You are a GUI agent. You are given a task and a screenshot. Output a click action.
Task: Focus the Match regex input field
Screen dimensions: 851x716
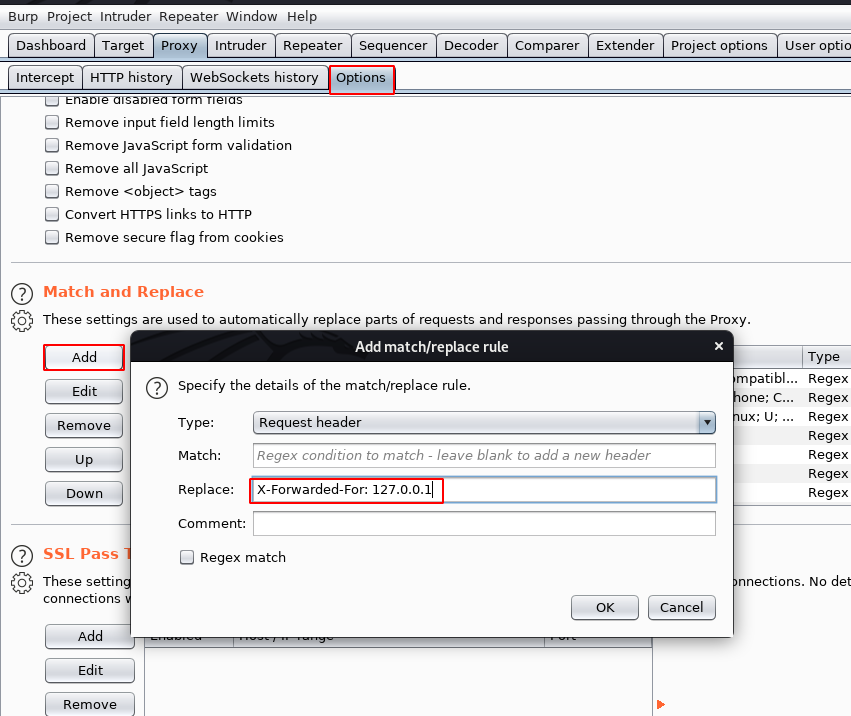(x=484, y=455)
